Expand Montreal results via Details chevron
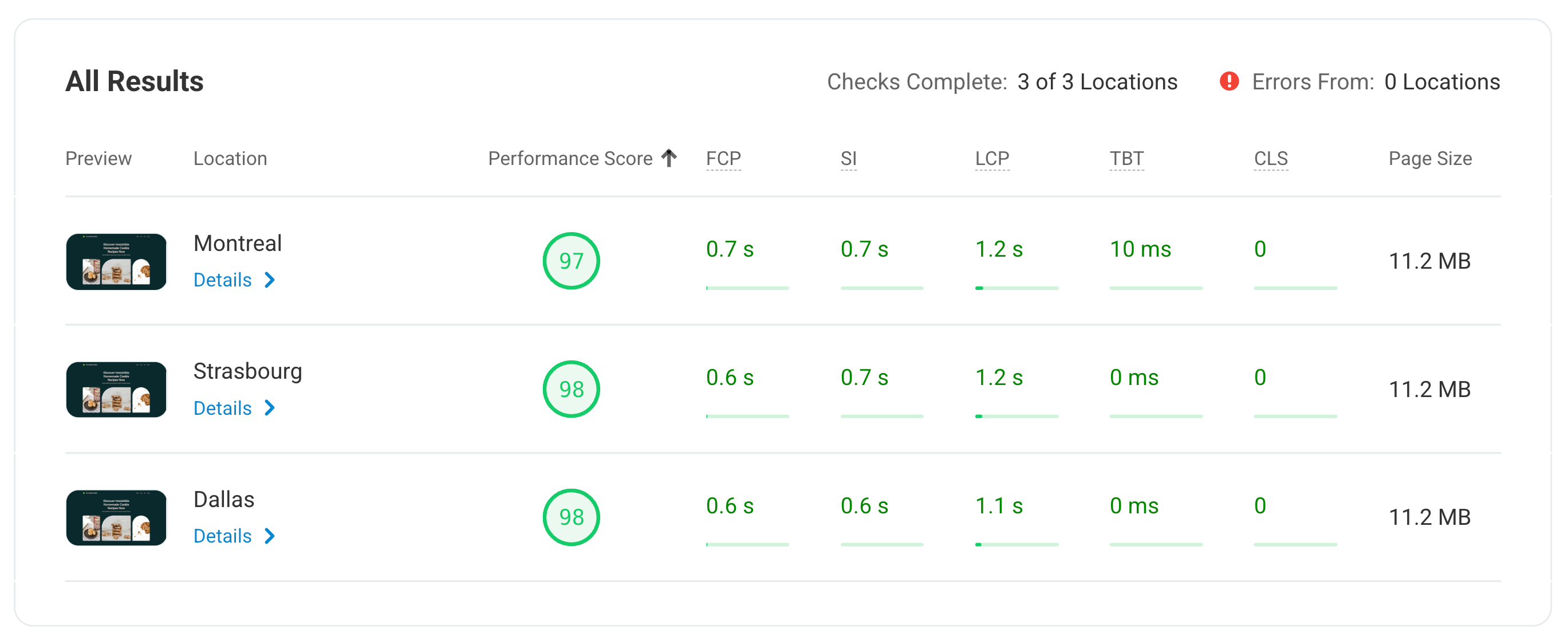Image resolution: width=1568 pixels, height=644 pixels. pyautogui.click(x=270, y=280)
